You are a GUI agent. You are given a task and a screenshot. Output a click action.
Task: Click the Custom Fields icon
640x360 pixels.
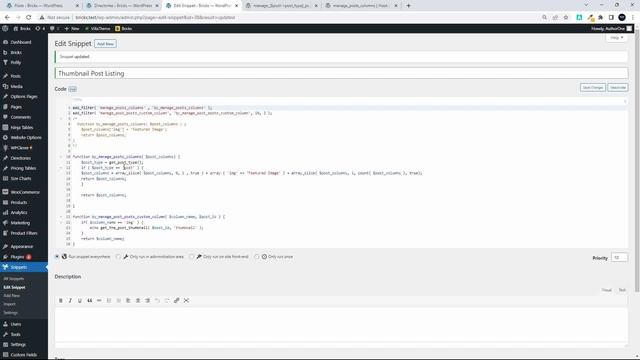5,355
